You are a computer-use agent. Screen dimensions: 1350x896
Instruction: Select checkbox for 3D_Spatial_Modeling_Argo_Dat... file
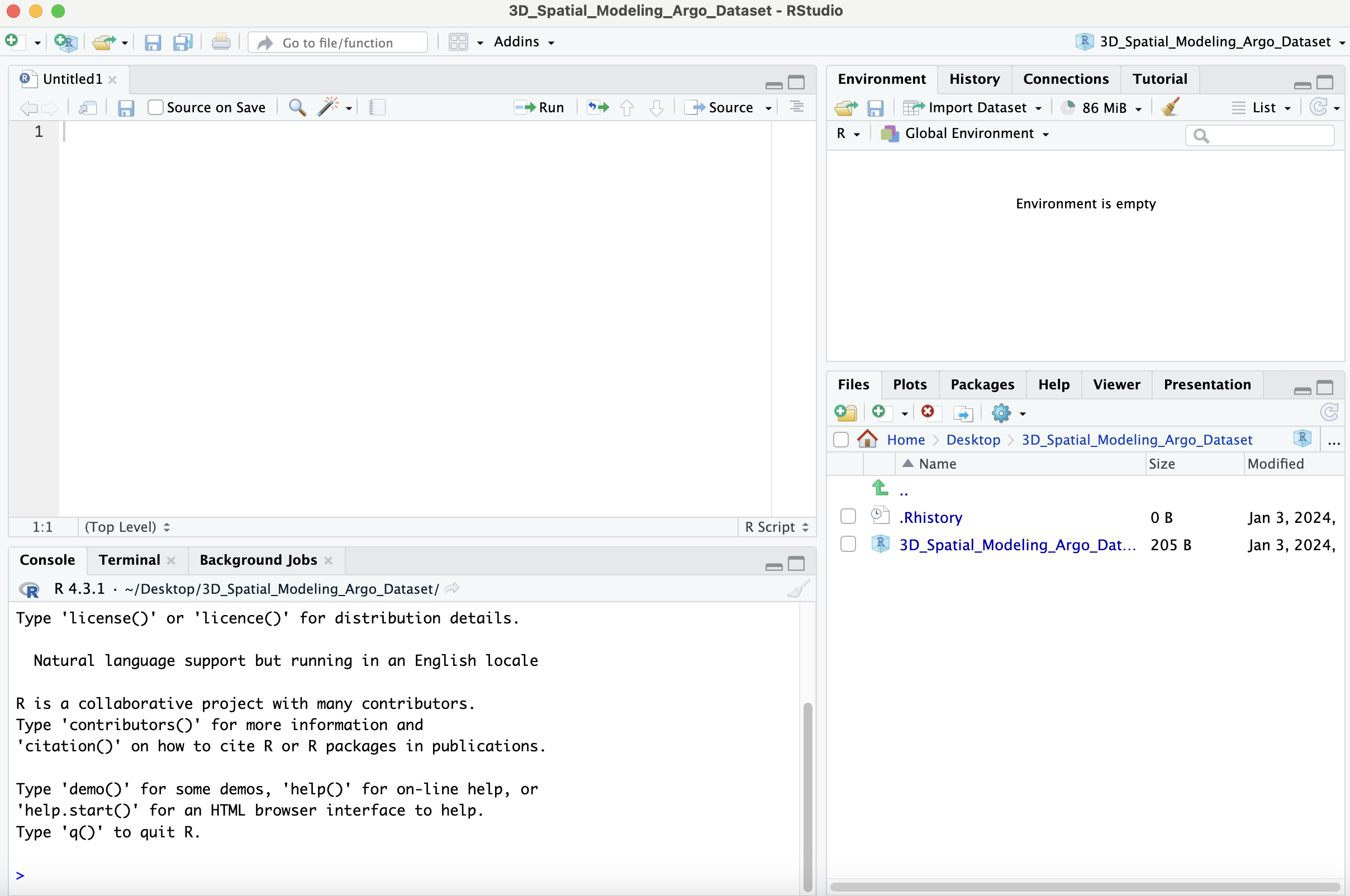click(x=848, y=544)
